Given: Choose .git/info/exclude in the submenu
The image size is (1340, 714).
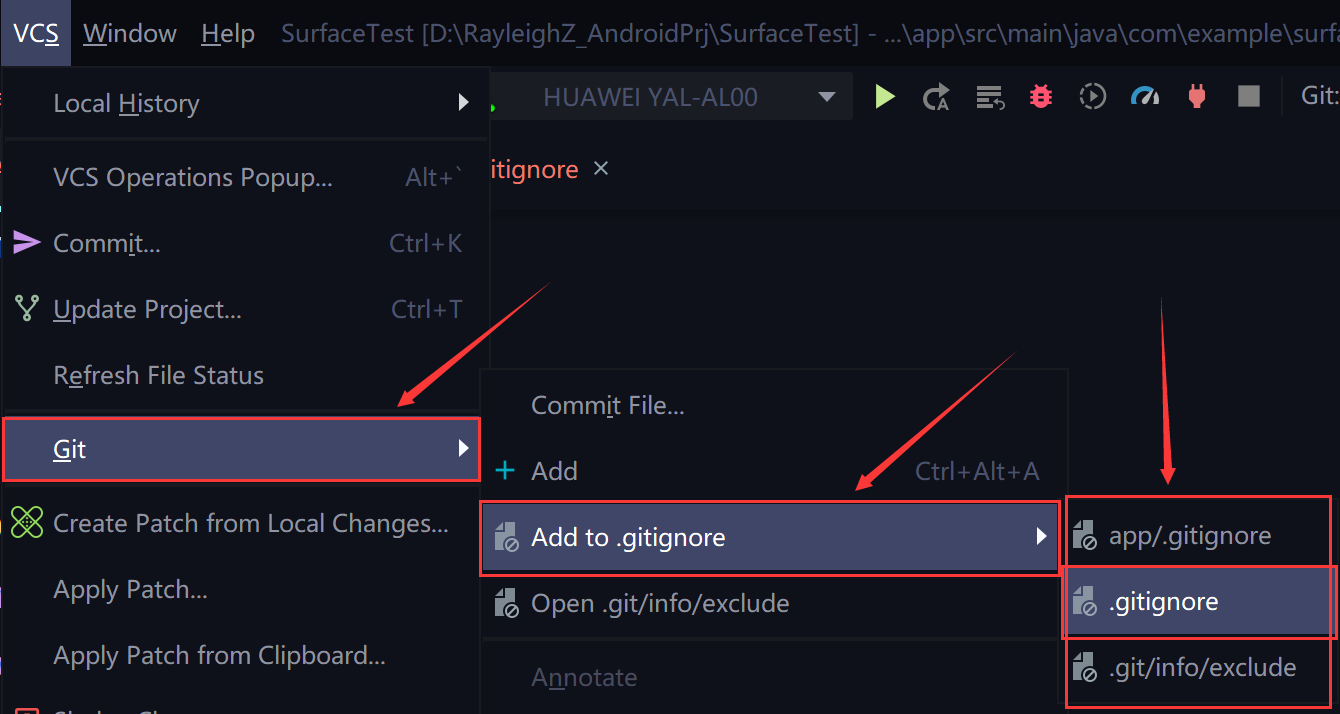Looking at the screenshot, I should (1201, 668).
